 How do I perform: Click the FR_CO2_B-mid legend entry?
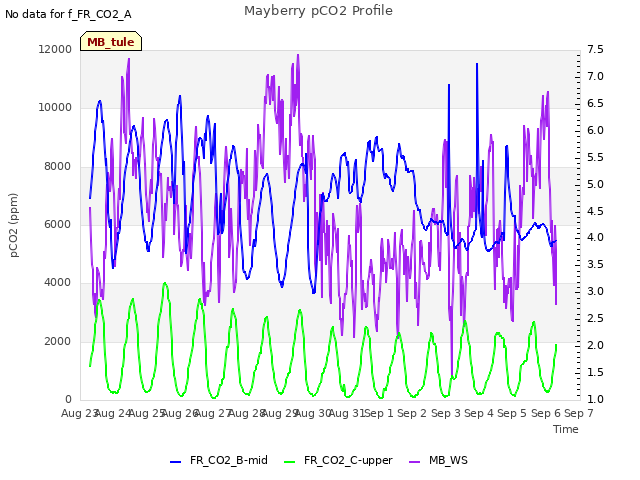tap(219, 460)
